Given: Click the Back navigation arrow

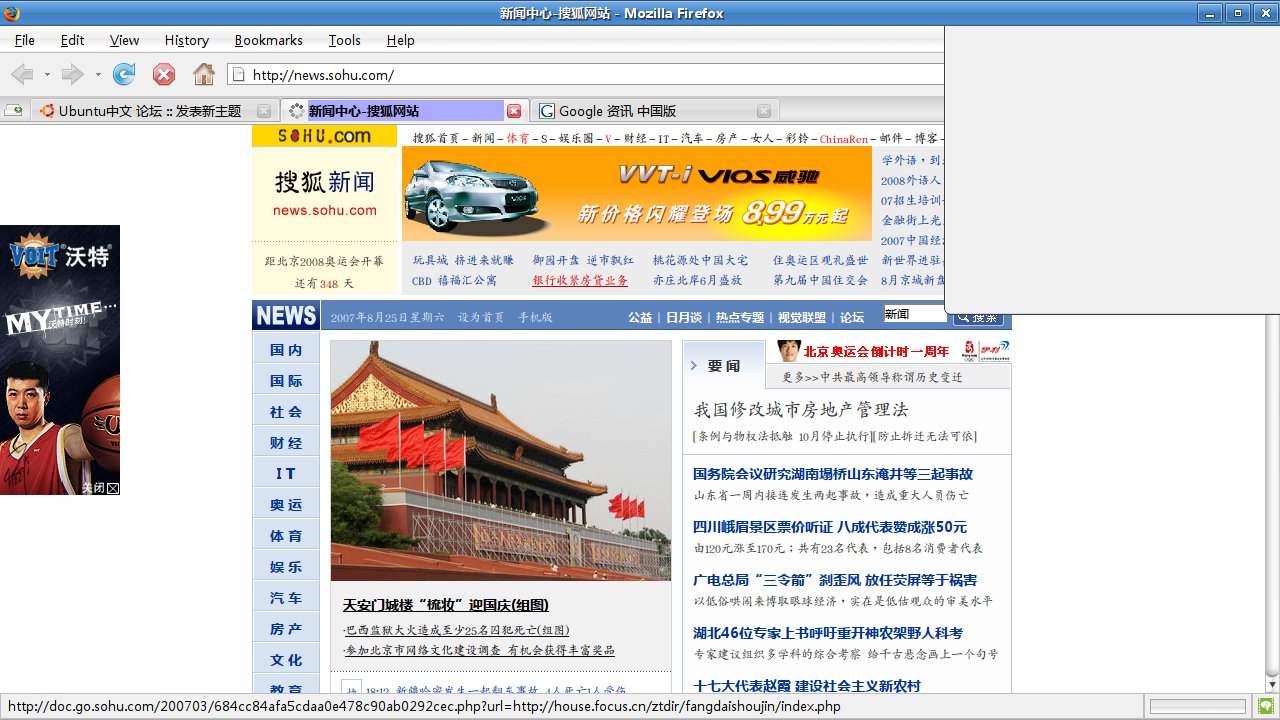Looking at the screenshot, I should [21, 74].
